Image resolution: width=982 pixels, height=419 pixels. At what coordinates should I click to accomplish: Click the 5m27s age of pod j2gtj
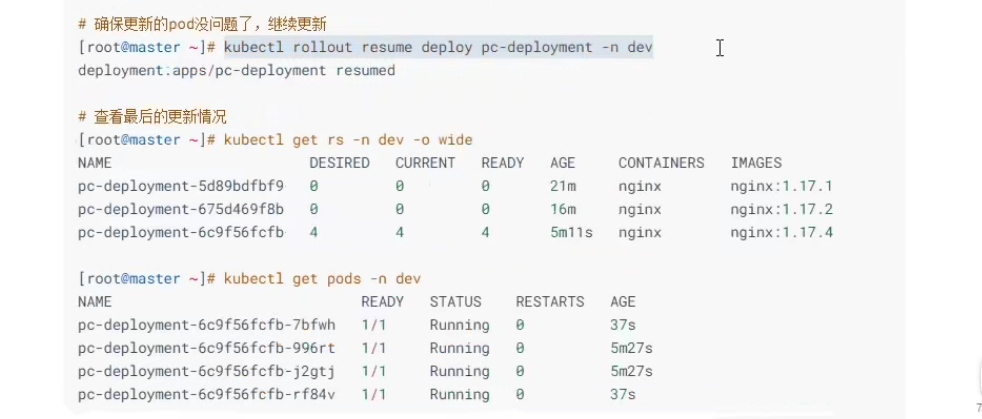tap(631, 371)
